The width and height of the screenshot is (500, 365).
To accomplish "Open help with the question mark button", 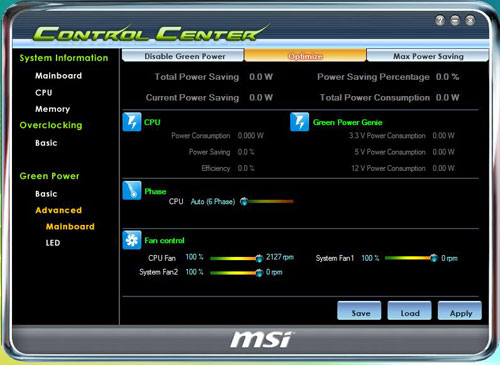I will pos(440,20).
